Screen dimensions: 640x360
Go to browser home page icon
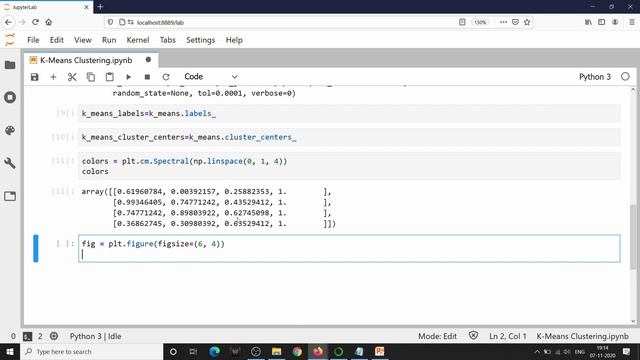pyautogui.click(x=49, y=22)
